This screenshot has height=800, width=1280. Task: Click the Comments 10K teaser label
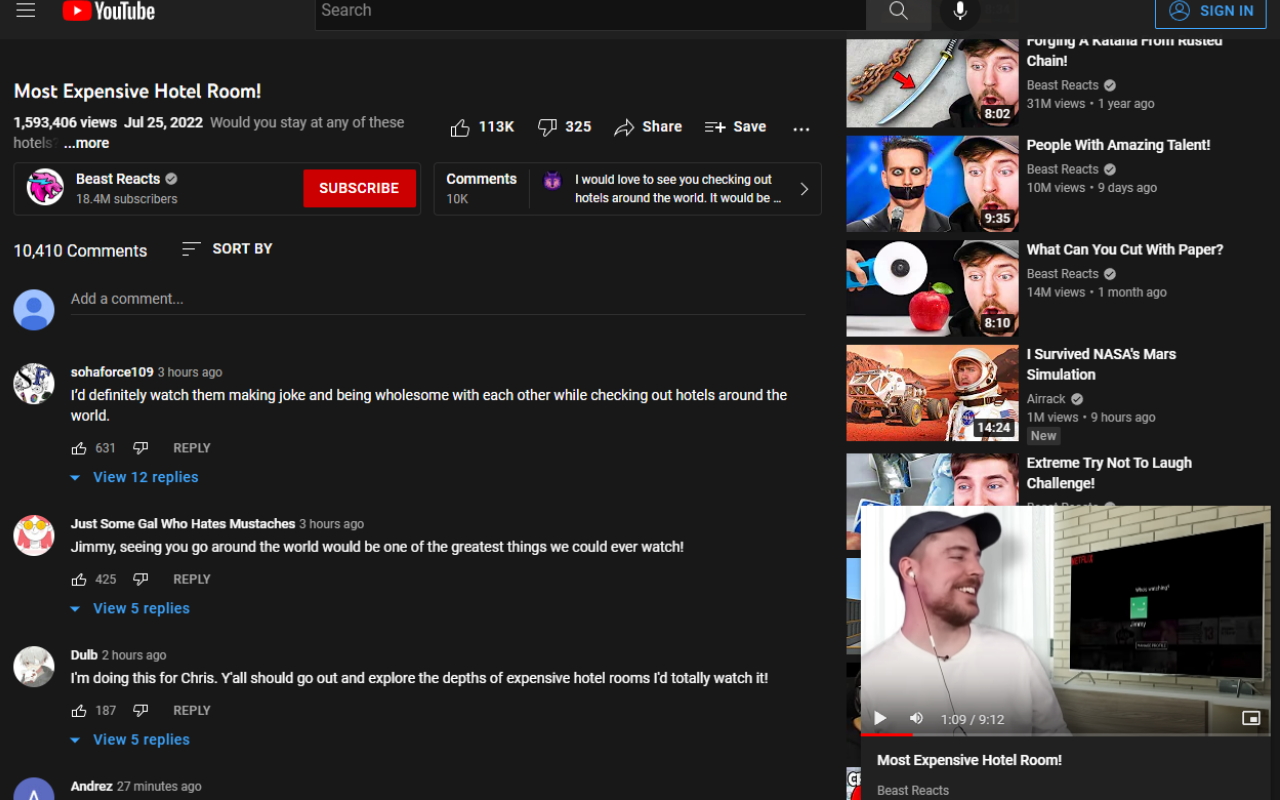coord(481,188)
